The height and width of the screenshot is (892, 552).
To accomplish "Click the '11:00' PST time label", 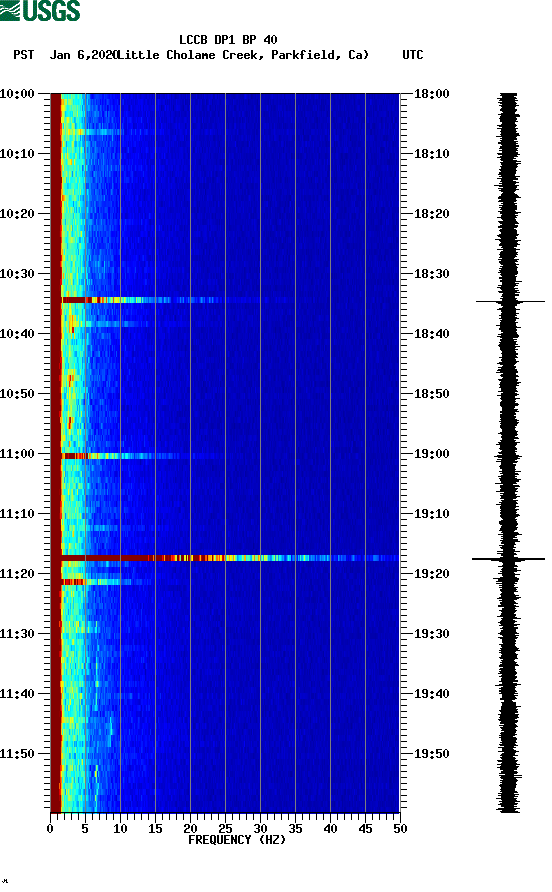I will click(18, 453).
